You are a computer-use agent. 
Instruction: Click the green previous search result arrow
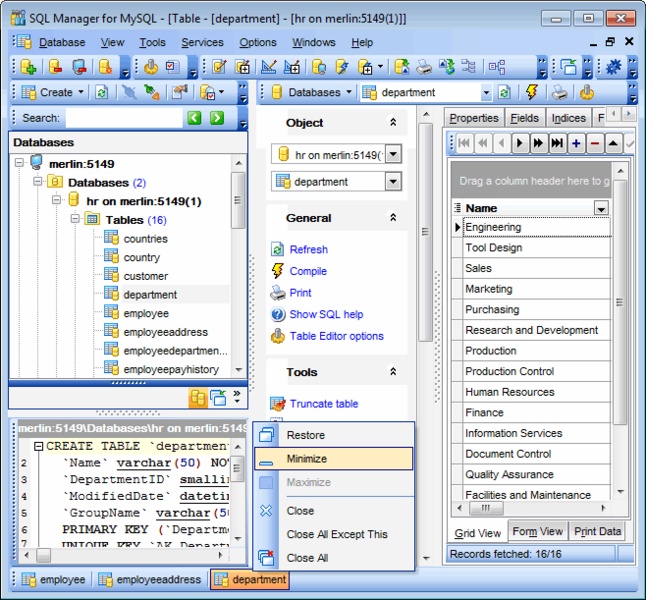click(x=195, y=118)
